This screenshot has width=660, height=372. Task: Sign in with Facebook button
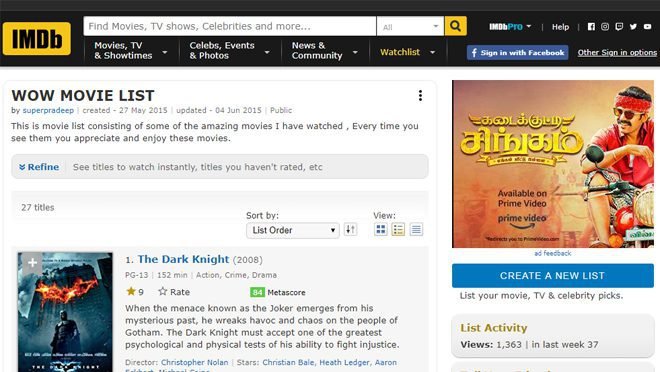point(517,53)
